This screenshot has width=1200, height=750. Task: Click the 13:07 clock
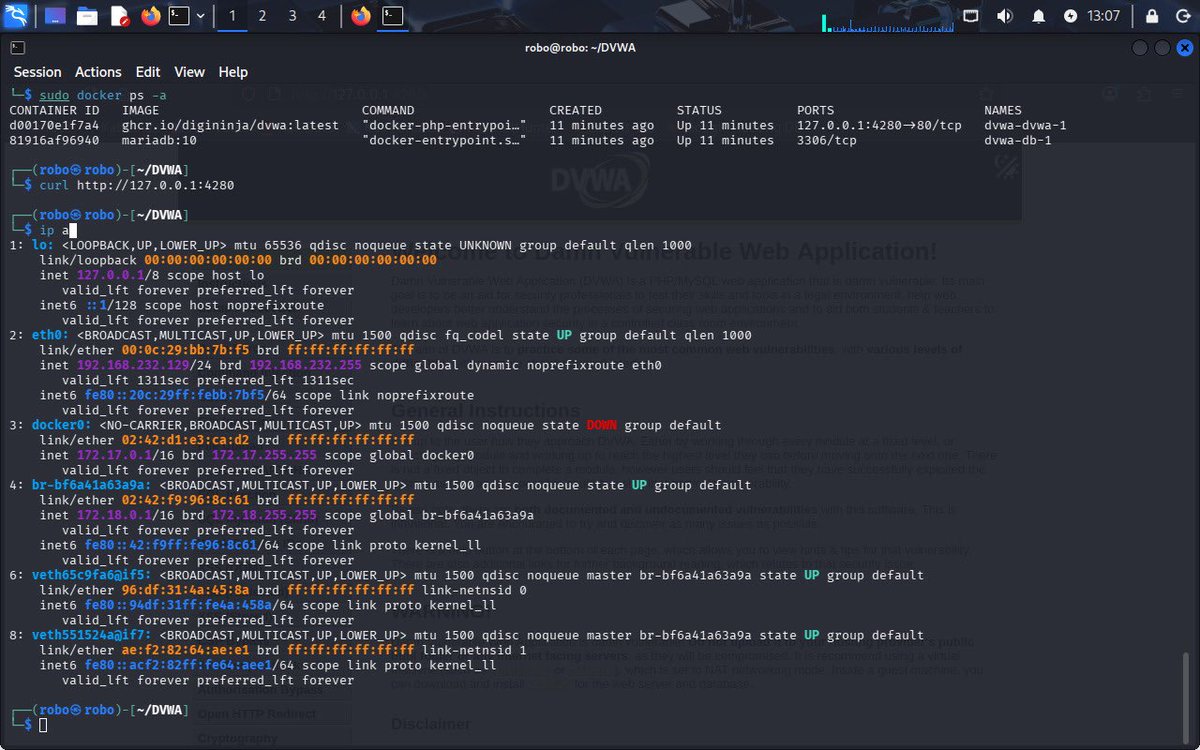(x=1104, y=16)
